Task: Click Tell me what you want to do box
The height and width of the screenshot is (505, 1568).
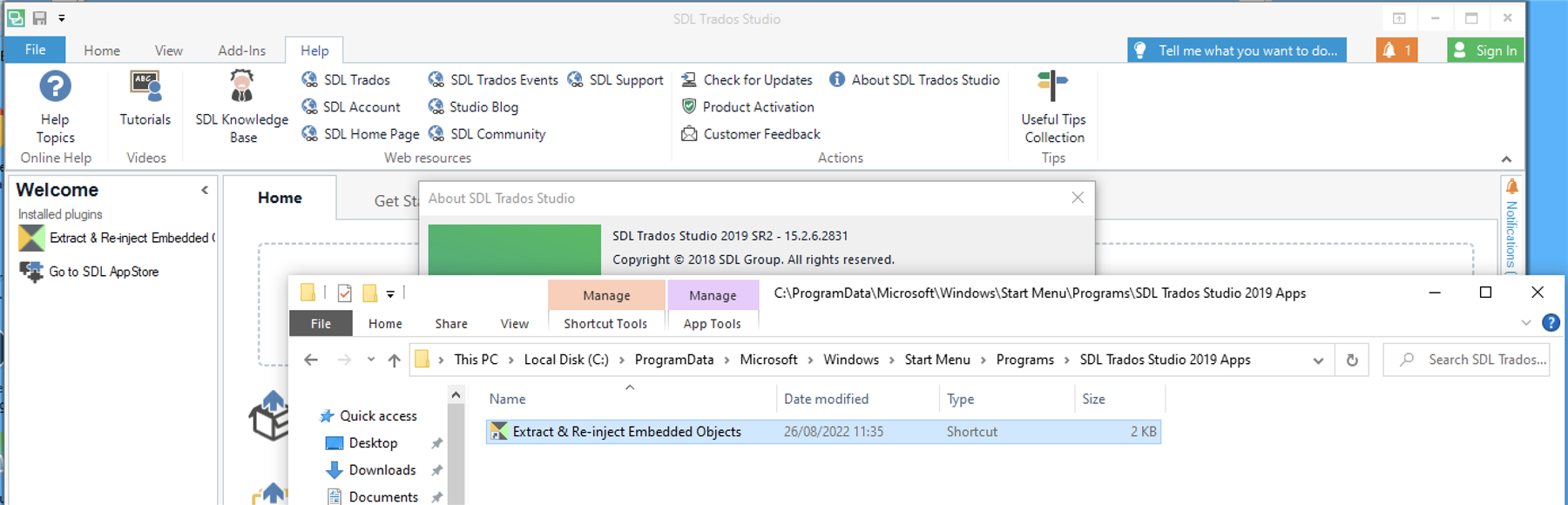Action: tap(1237, 50)
